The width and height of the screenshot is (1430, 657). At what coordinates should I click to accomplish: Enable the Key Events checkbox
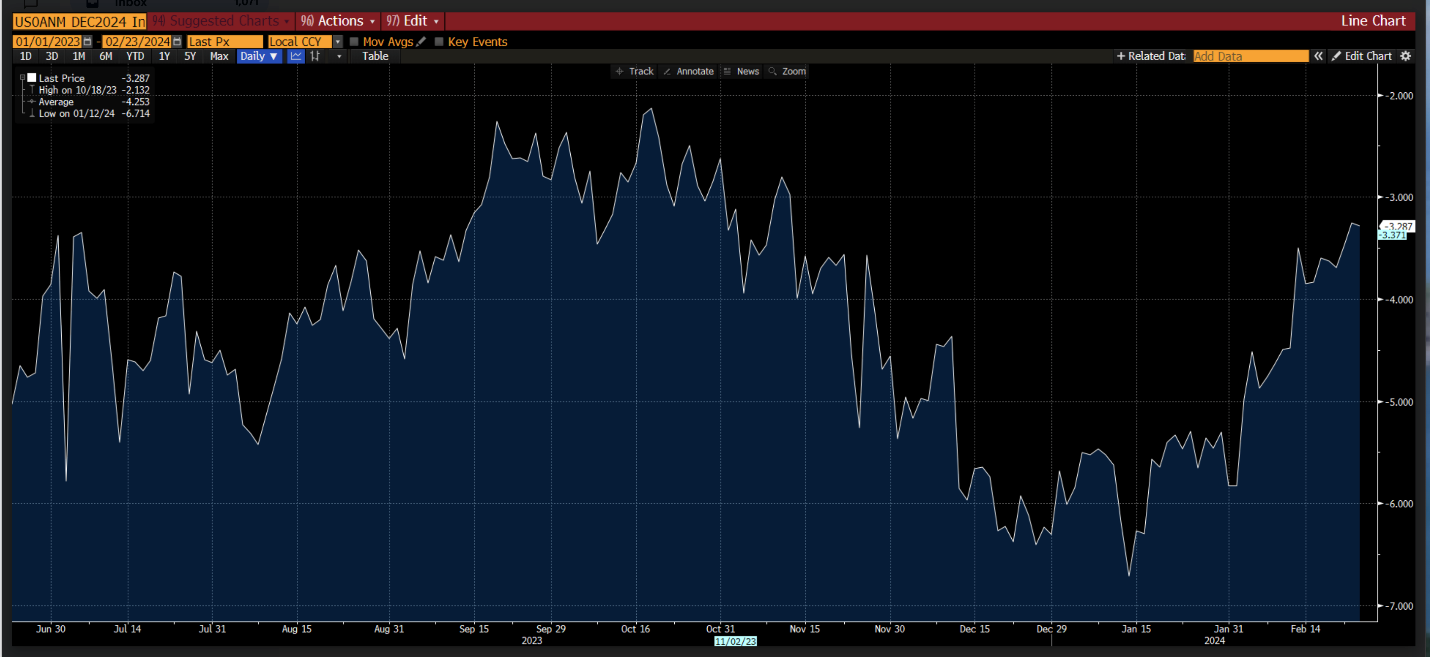(x=439, y=42)
